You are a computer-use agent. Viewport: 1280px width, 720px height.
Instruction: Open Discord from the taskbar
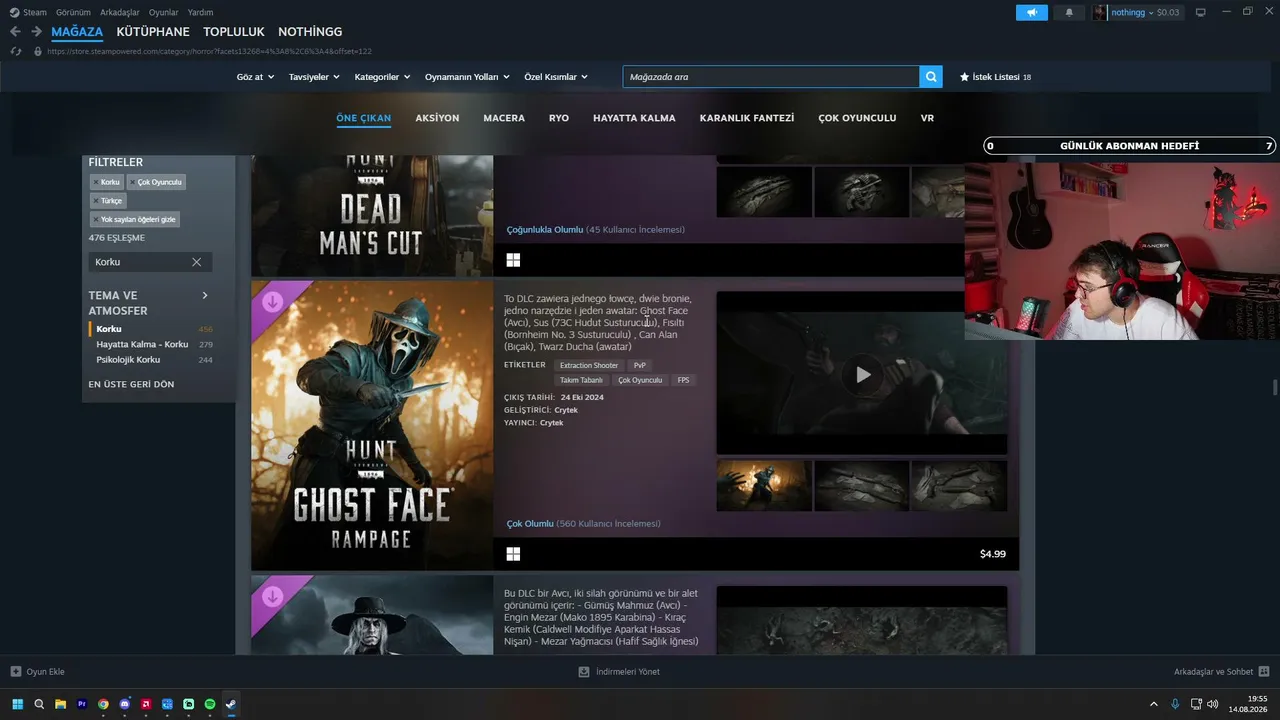tap(124, 704)
